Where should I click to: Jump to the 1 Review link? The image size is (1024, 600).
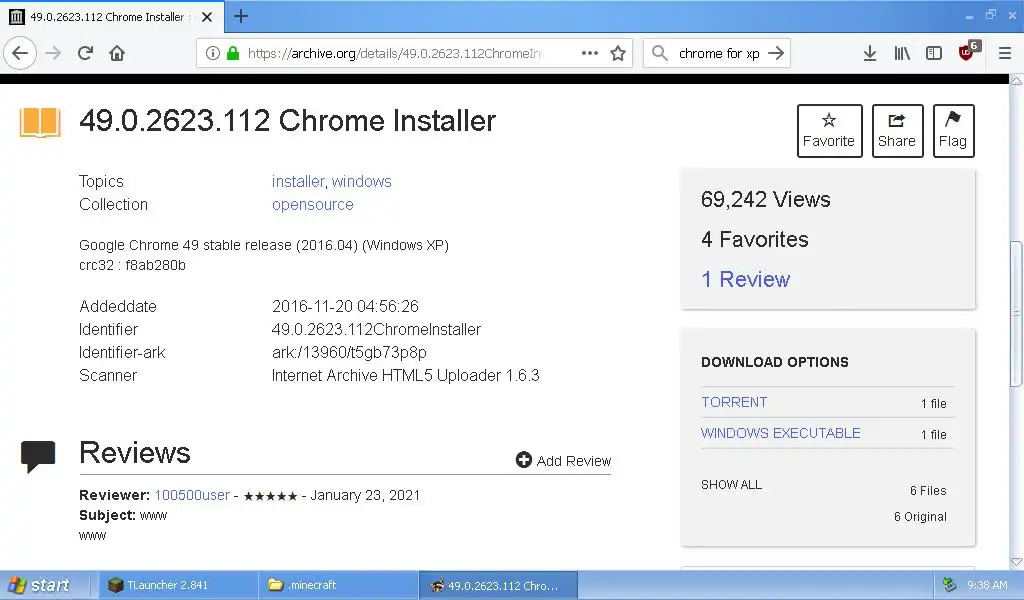tap(746, 279)
